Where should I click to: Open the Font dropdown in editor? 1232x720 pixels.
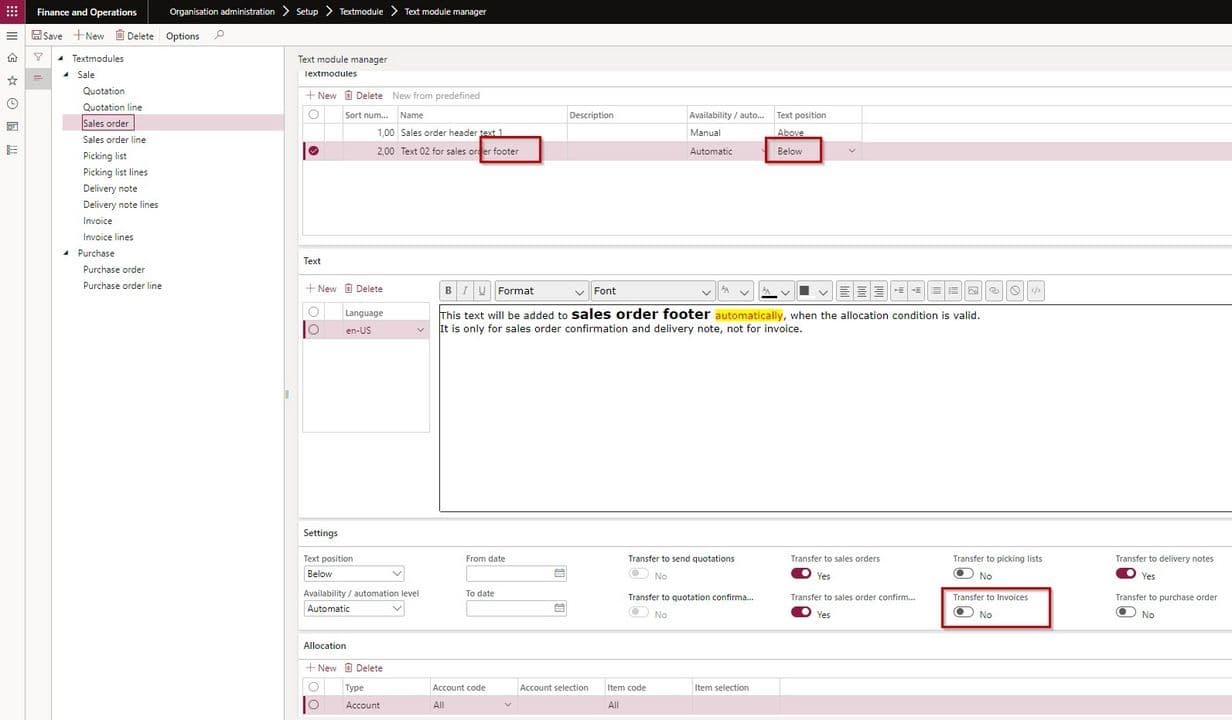(653, 291)
